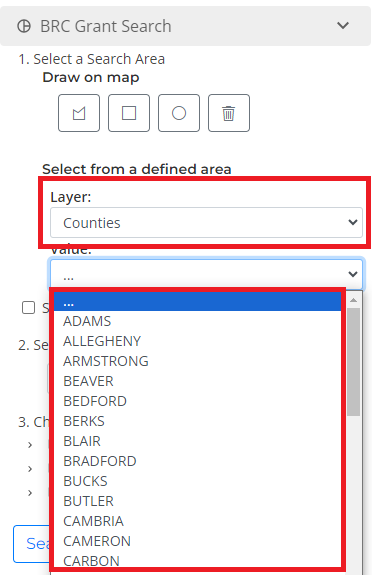
Task: Collapse the BRC Grant Search panel chevron
Action: pyautogui.click(x=343, y=26)
